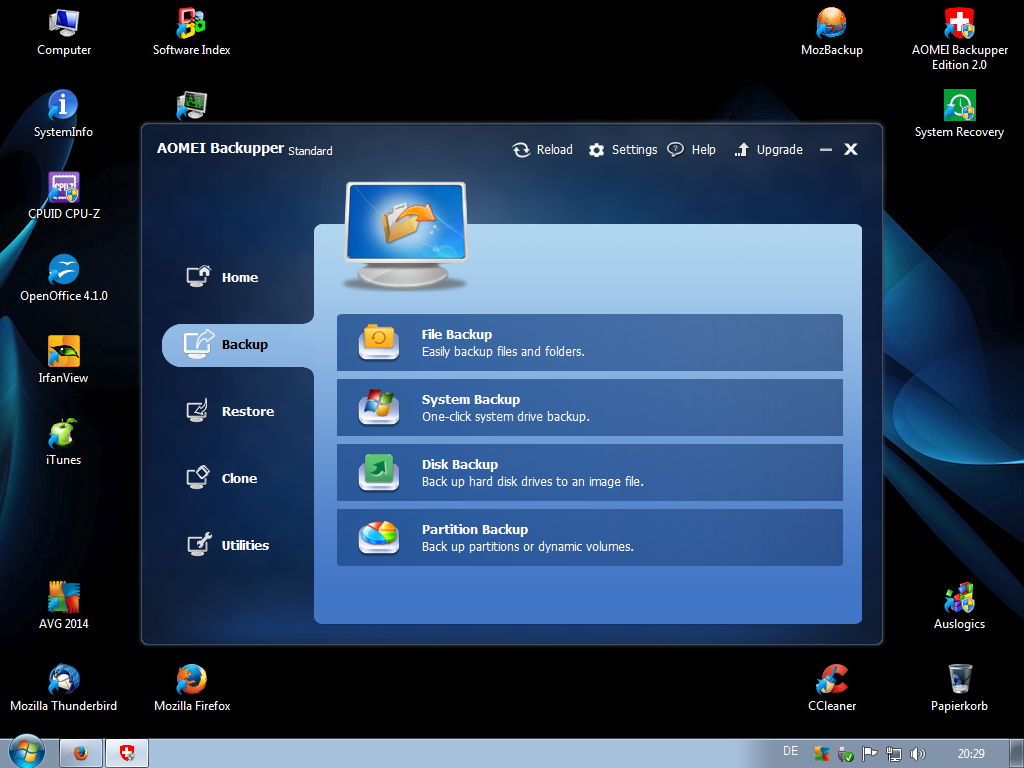Click the System Backup Windows icon
This screenshot has height=768, width=1024.
coord(379,407)
